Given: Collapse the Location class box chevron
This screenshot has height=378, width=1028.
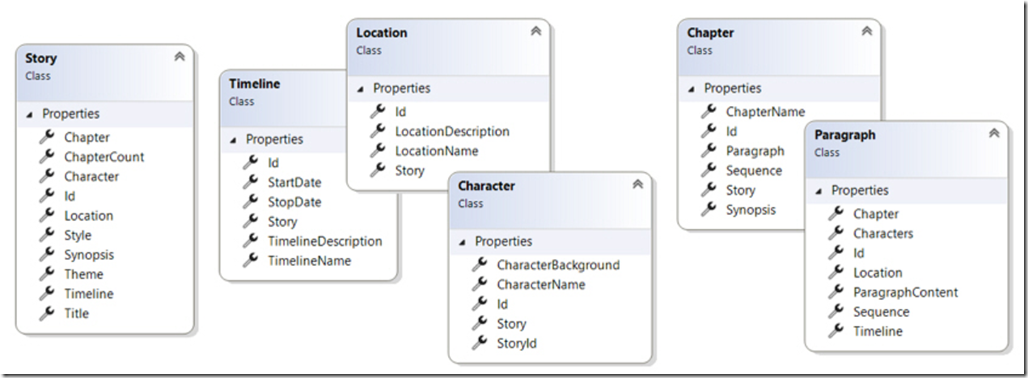Looking at the screenshot, I should tap(536, 31).
